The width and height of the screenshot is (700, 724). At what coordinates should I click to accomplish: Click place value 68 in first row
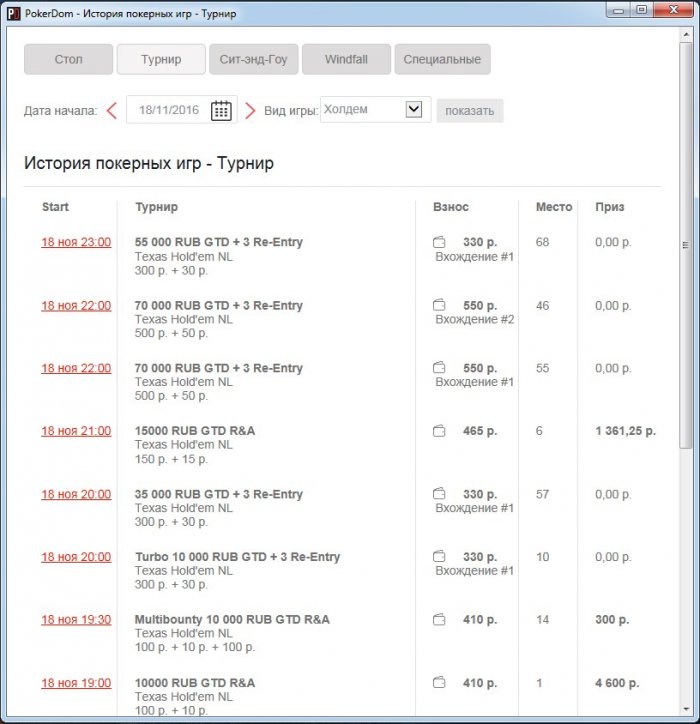click(543, 242)
